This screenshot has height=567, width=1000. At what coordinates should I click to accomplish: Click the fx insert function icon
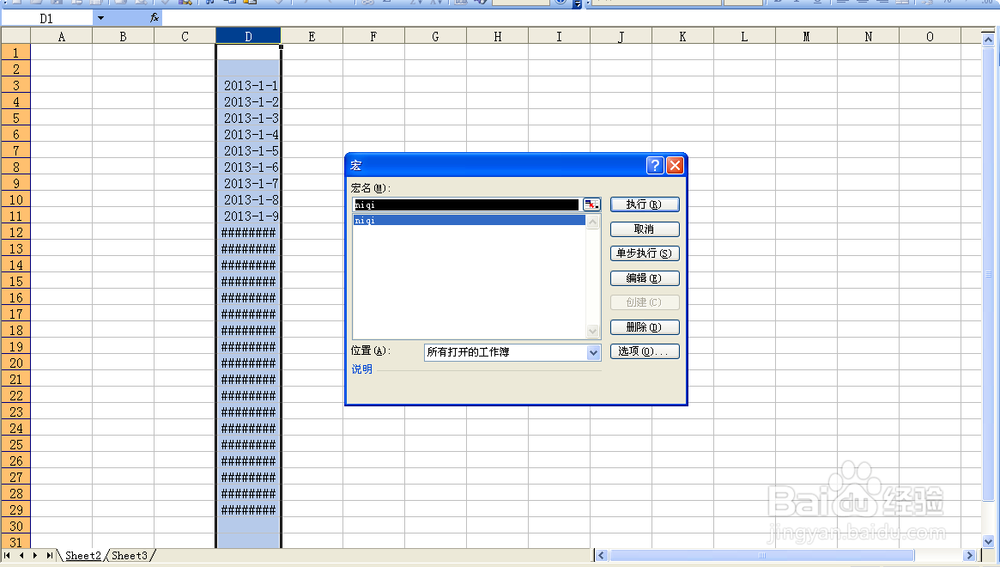[154, 18]
